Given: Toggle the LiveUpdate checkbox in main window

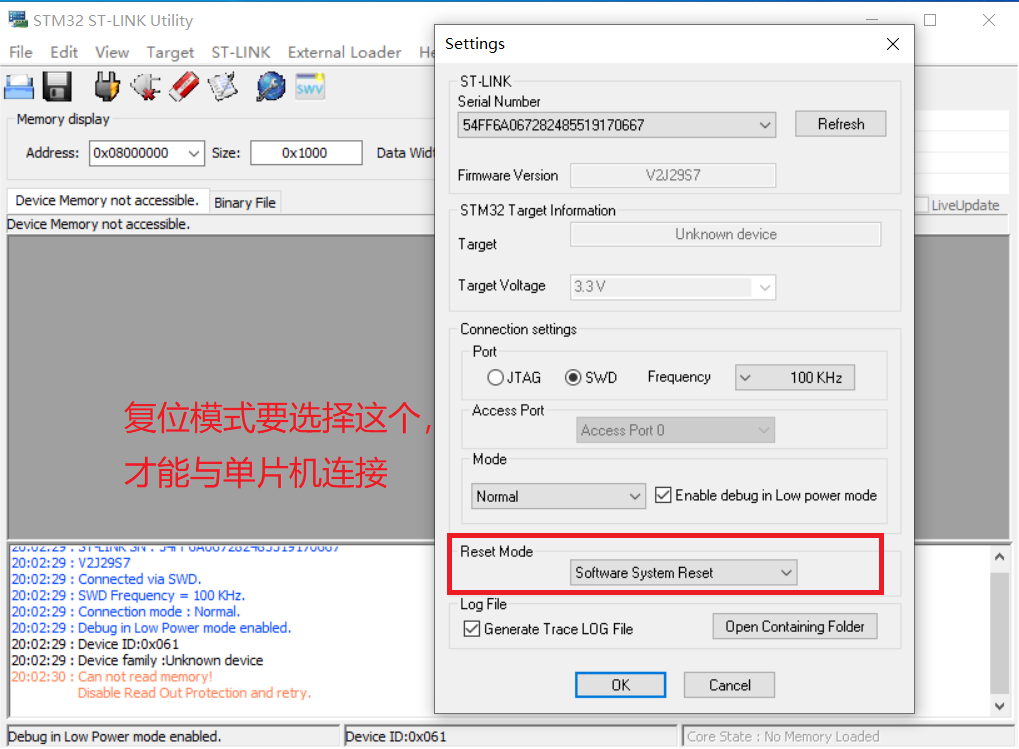Looking at the screenshot, I should pyautogui.click(x=921, y=205).
